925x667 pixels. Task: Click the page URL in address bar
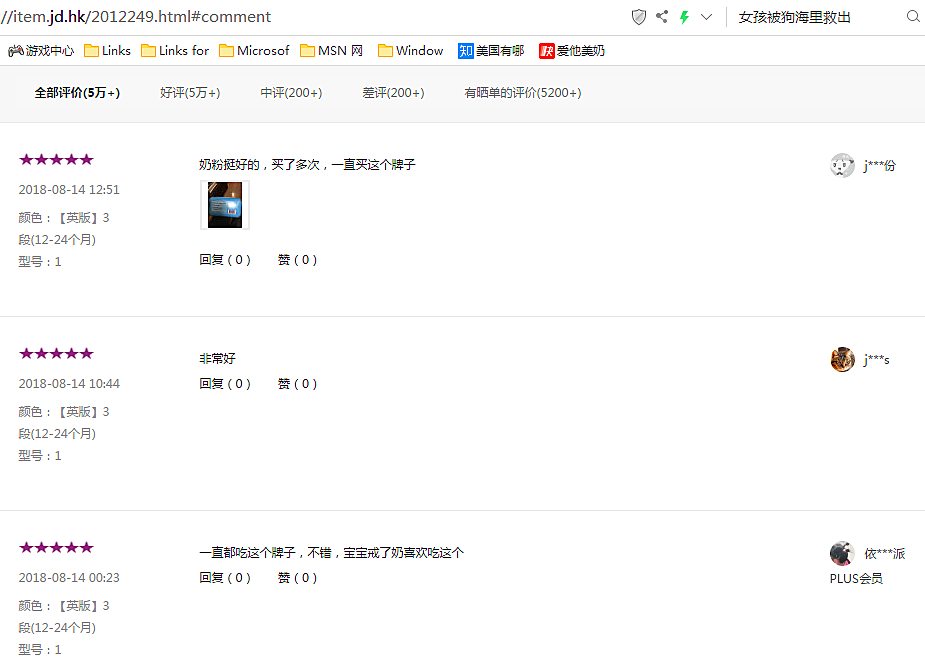click(140, 17)
